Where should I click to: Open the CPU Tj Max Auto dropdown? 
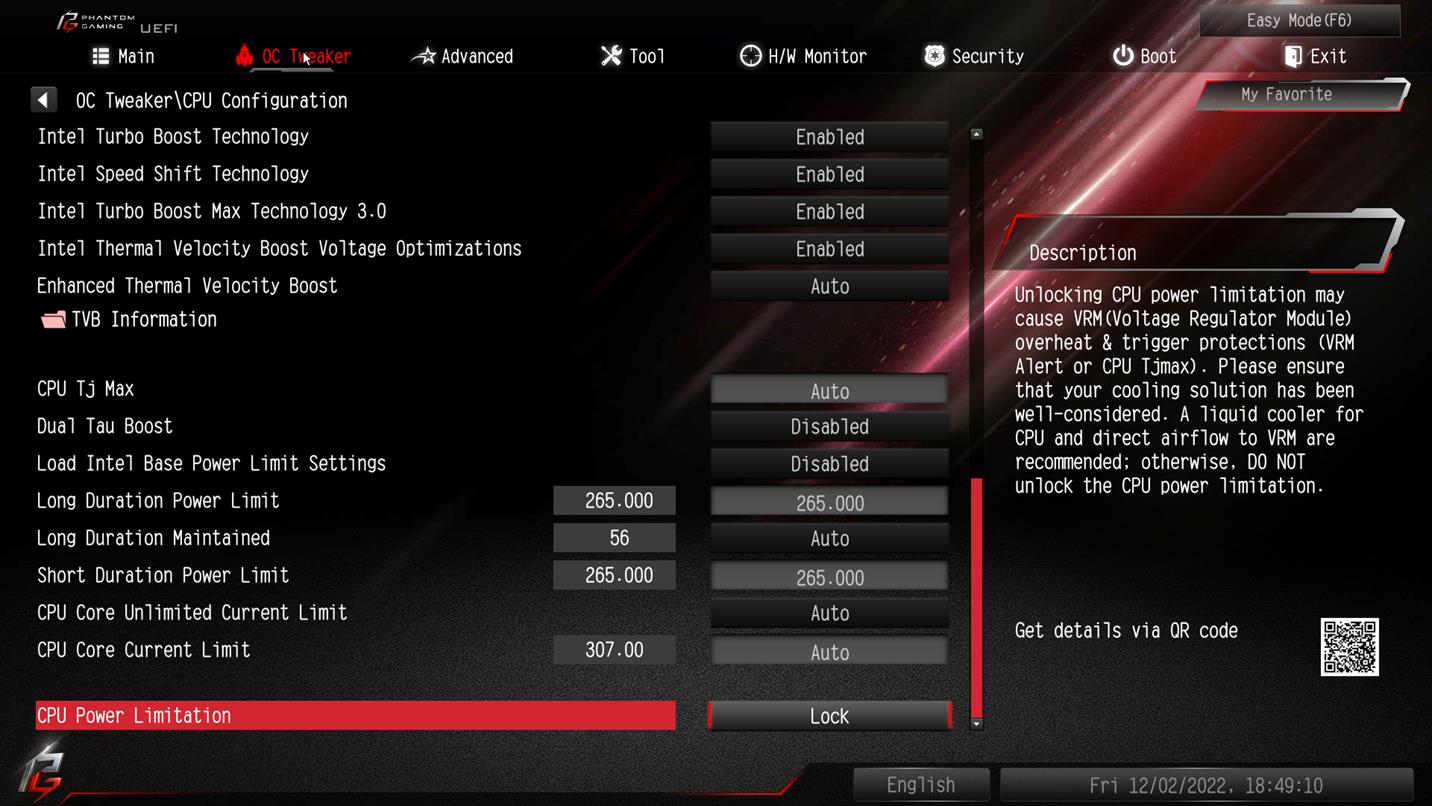pos(829,391)
